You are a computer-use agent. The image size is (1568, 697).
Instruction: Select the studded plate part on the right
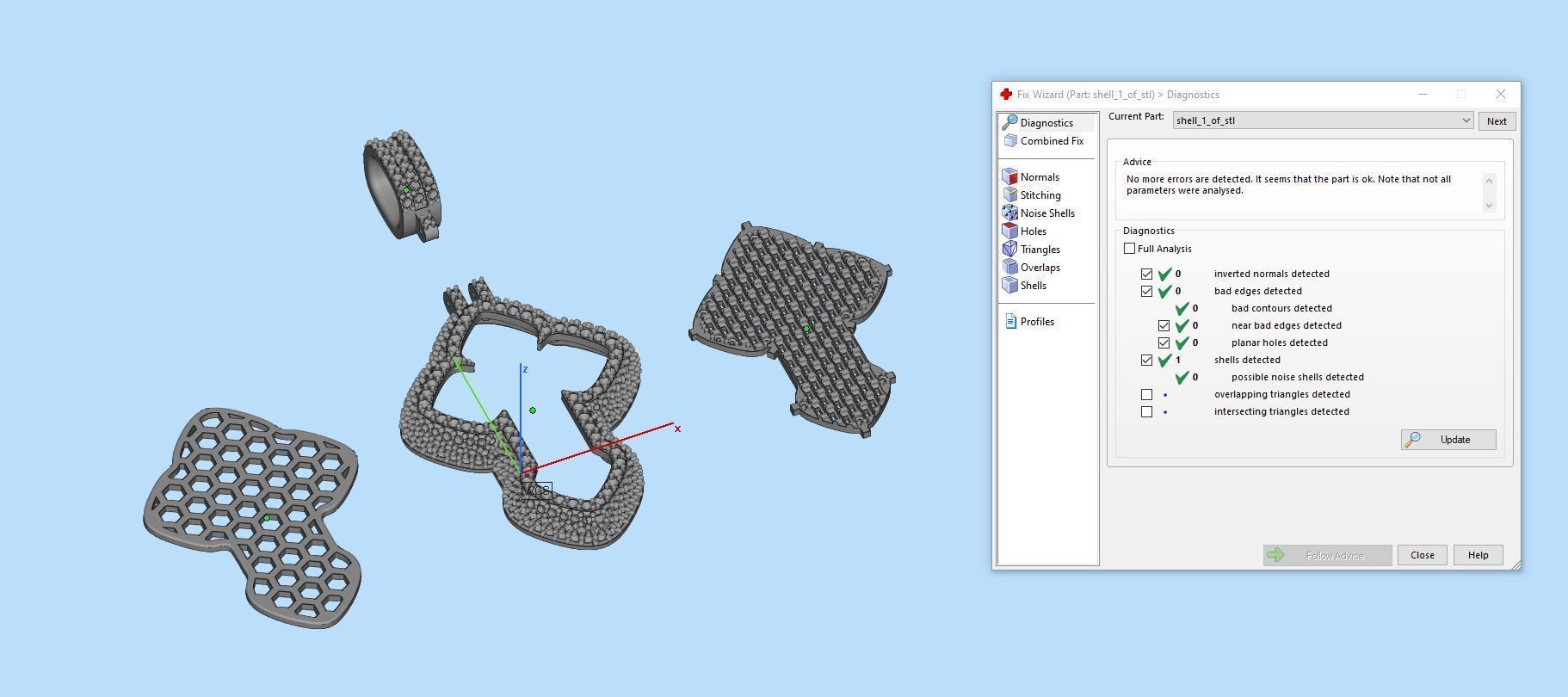pyautogui.click(x=792, y=330)
